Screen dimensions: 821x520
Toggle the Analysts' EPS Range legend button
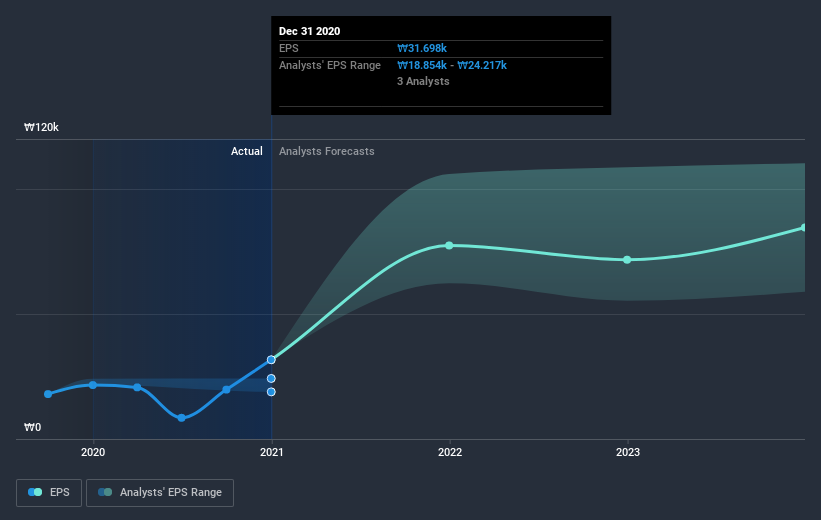[160, 493]
